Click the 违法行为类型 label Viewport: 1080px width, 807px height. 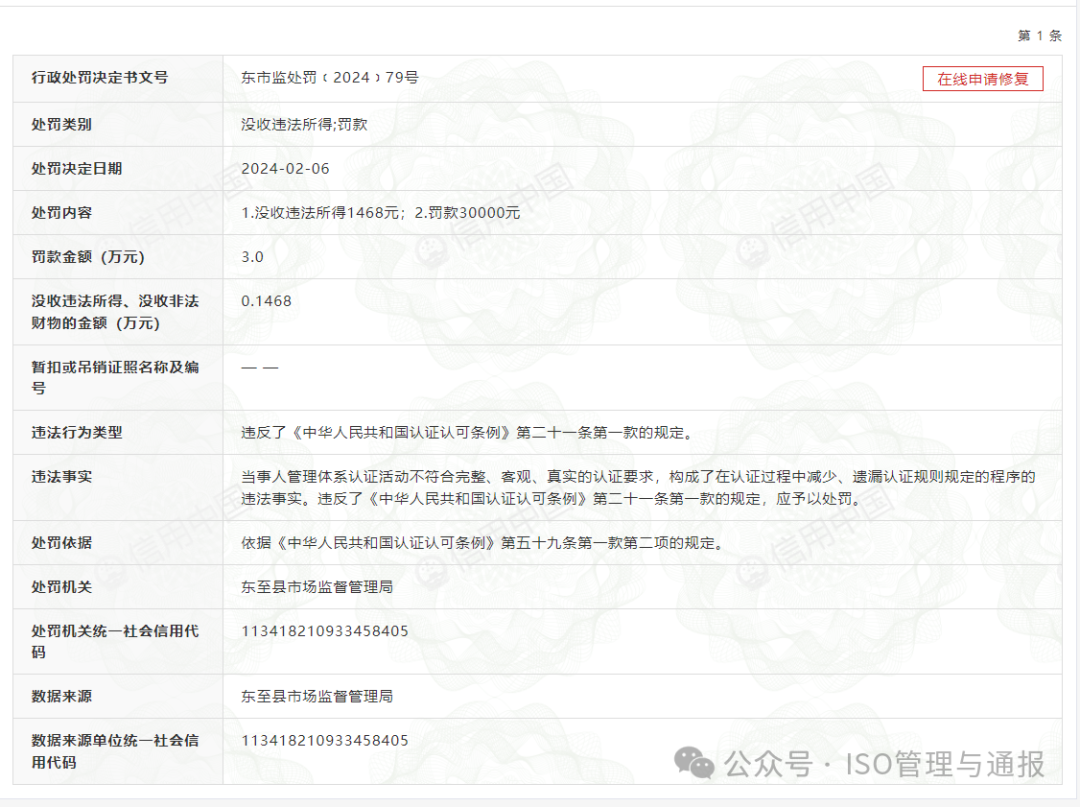pos(76,432)
